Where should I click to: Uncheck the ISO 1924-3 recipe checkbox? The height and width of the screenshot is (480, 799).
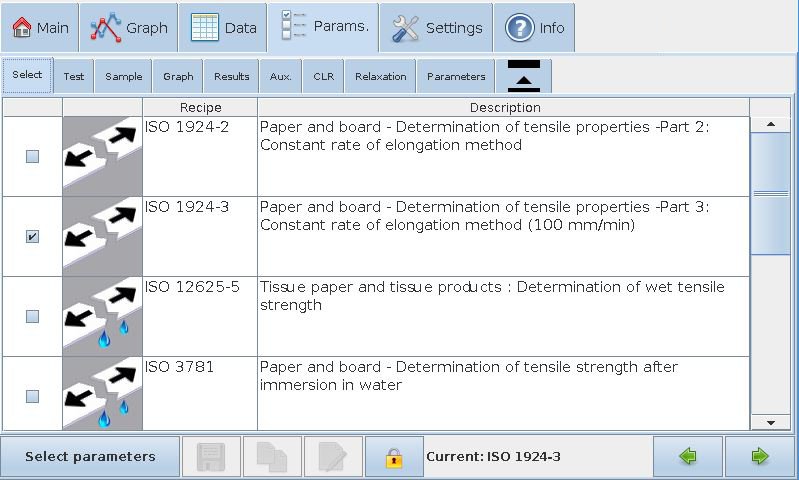(x=32, y=236)
